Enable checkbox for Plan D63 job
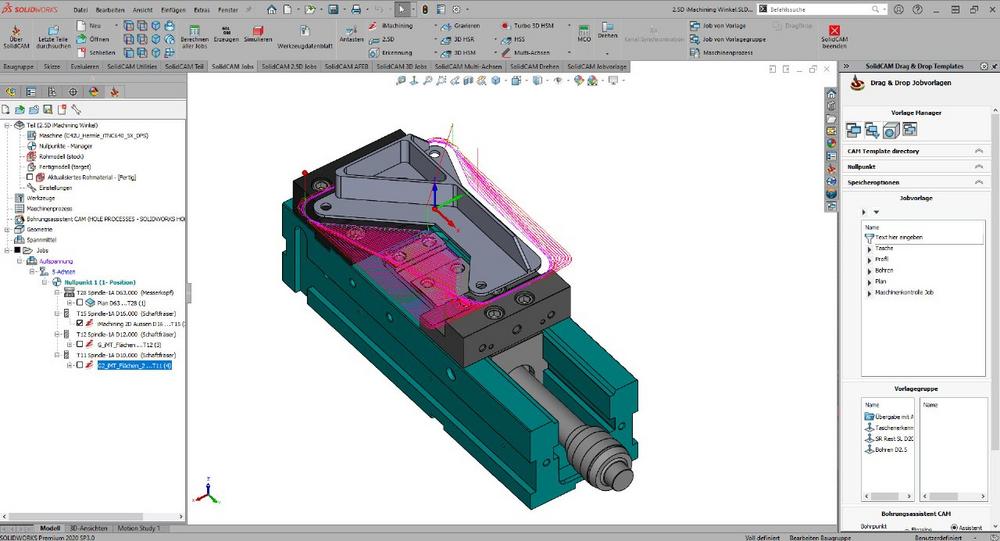 (x=79, y=302)
